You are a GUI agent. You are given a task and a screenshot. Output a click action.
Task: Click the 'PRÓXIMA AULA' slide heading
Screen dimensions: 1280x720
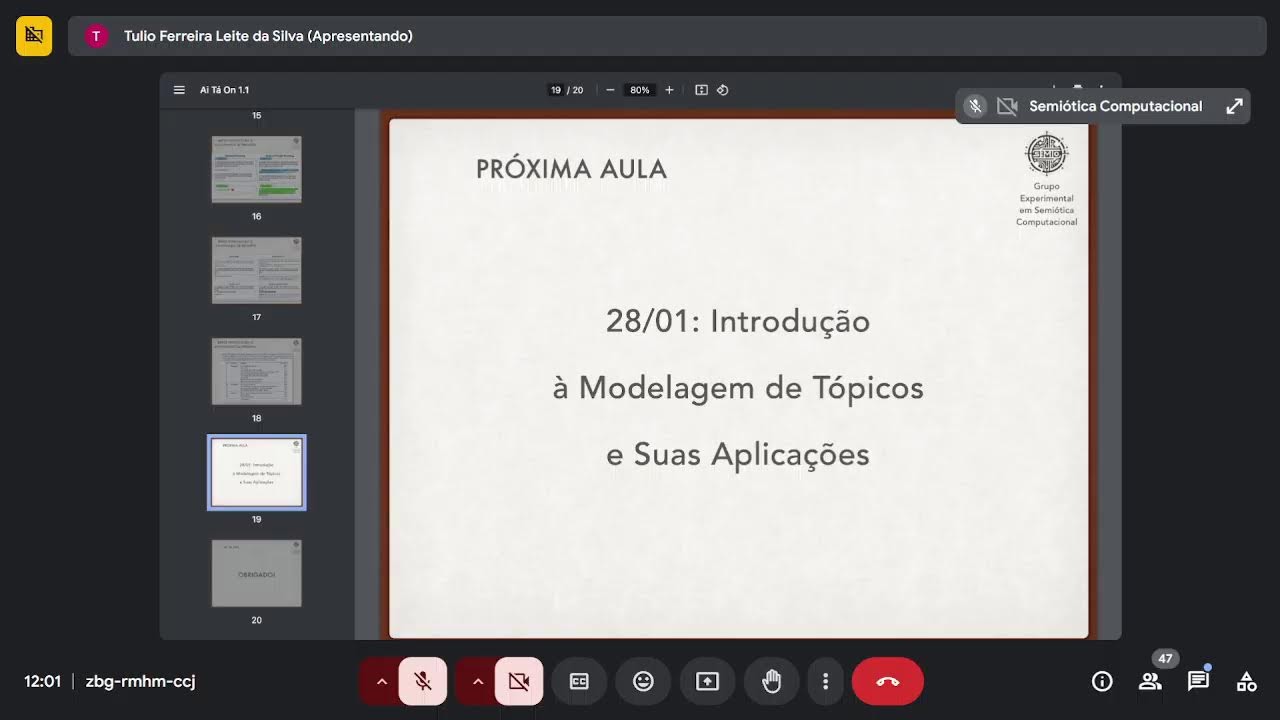click(x=571, y=169)
